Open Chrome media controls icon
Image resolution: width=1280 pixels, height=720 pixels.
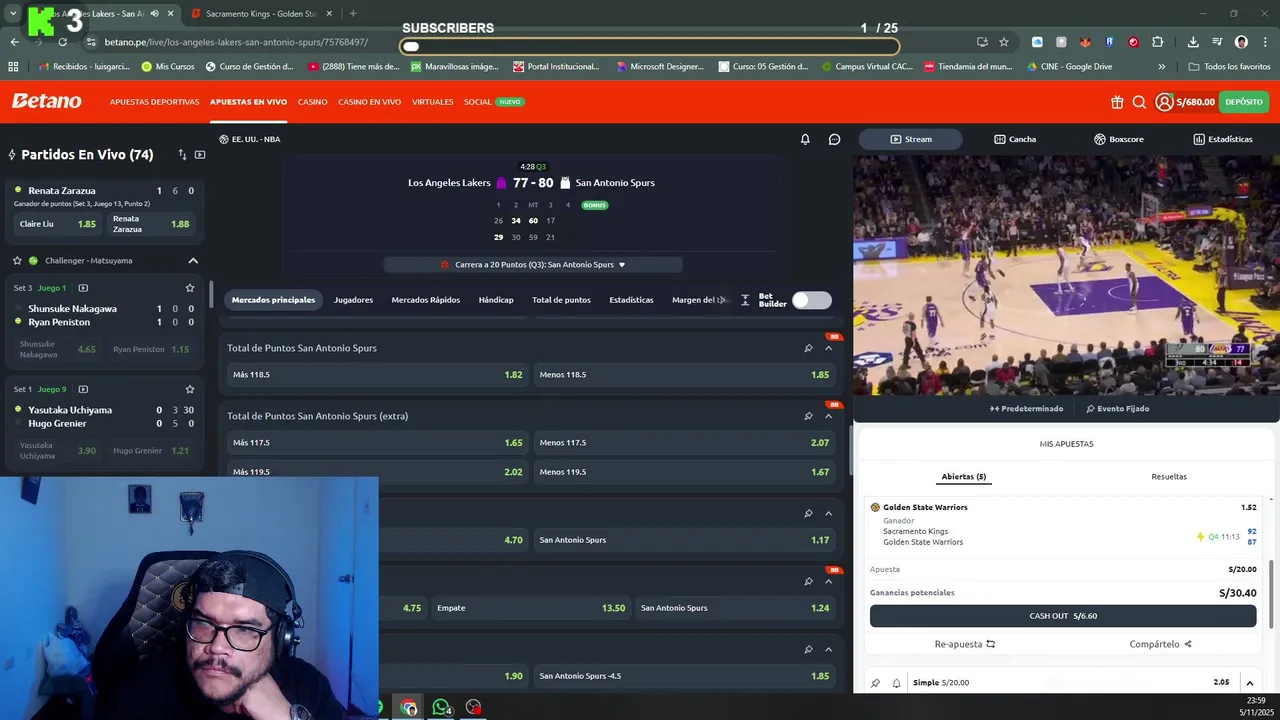(1217, 42)
